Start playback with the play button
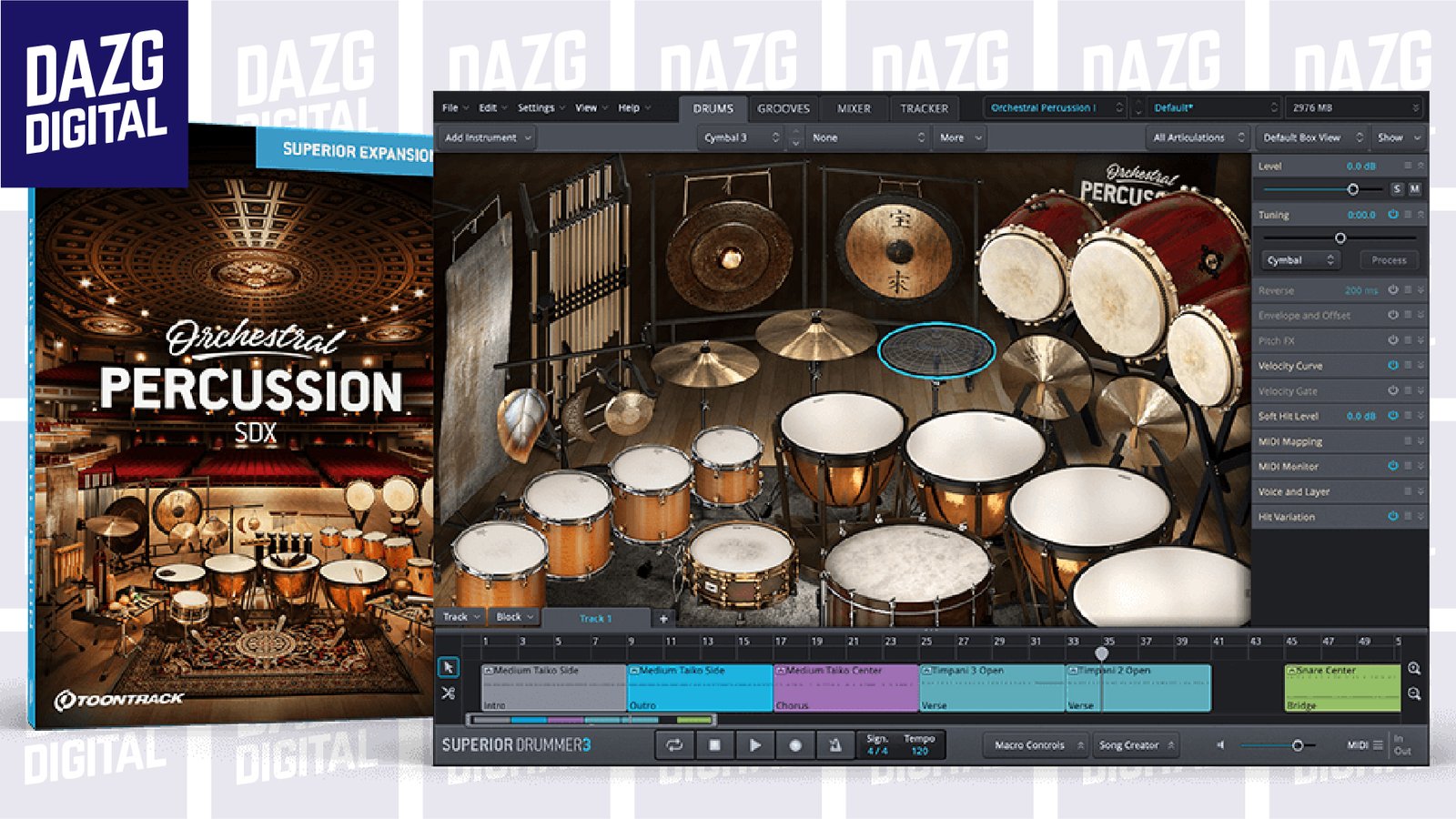The height and width of the screenshot is (819, 1456). point(754,745)
